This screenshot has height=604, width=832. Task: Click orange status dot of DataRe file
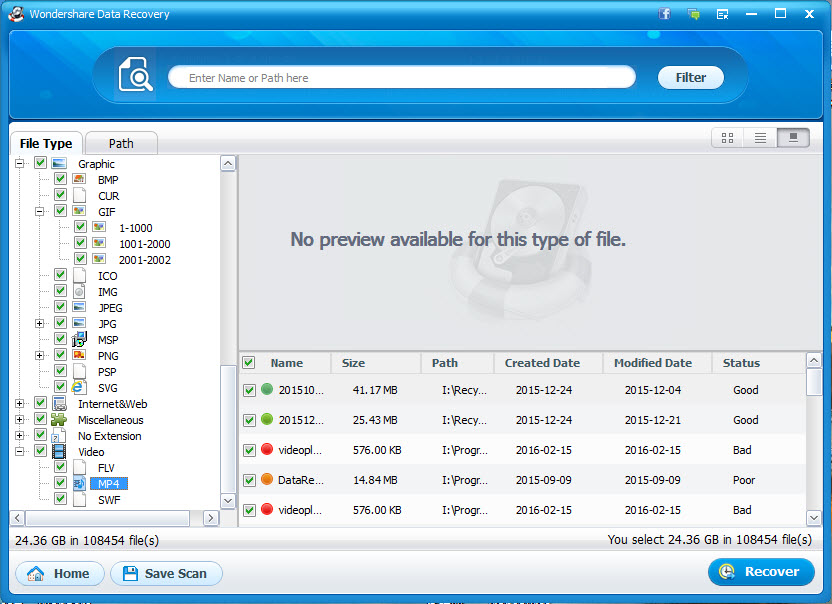point(267,479)
